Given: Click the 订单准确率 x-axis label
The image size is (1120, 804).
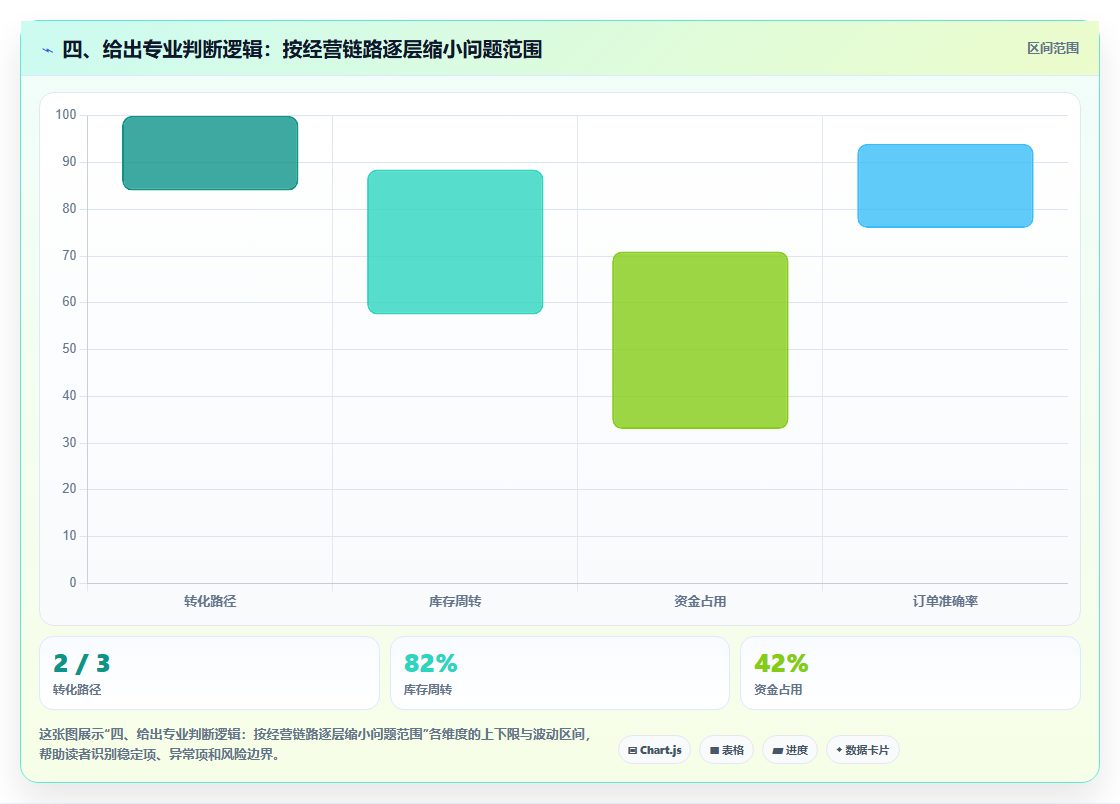Looking at the screenshot, I should pyautogui.click(x=945, y=601).
